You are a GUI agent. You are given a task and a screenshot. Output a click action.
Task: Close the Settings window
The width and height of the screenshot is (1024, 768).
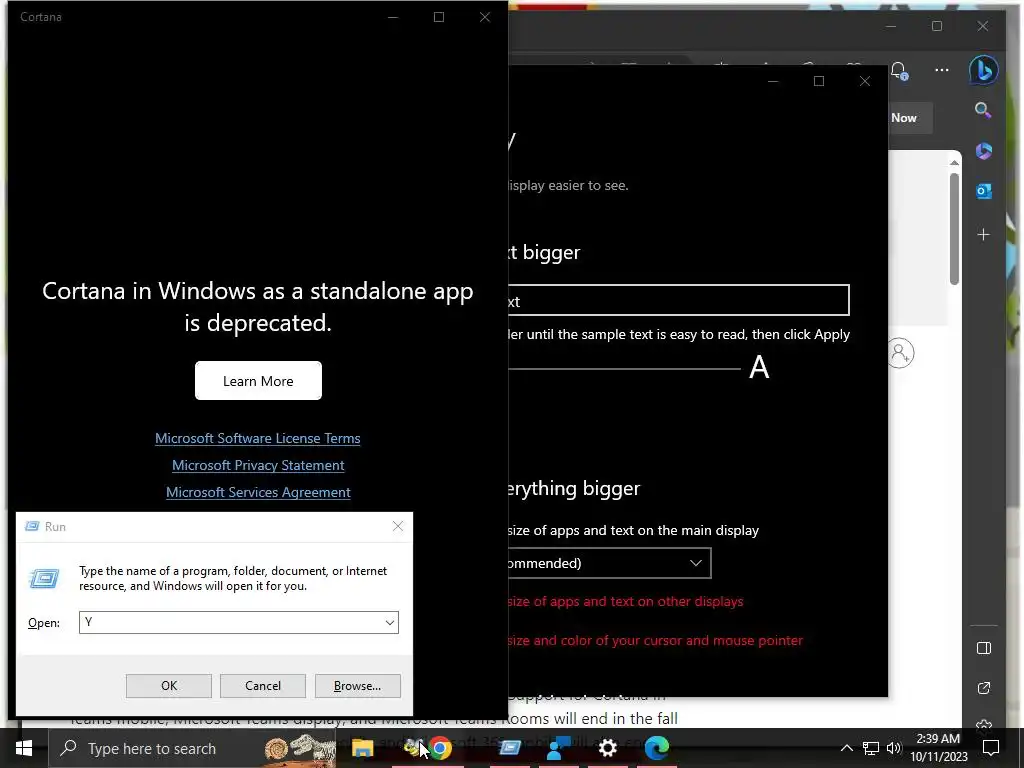[865, 81]
